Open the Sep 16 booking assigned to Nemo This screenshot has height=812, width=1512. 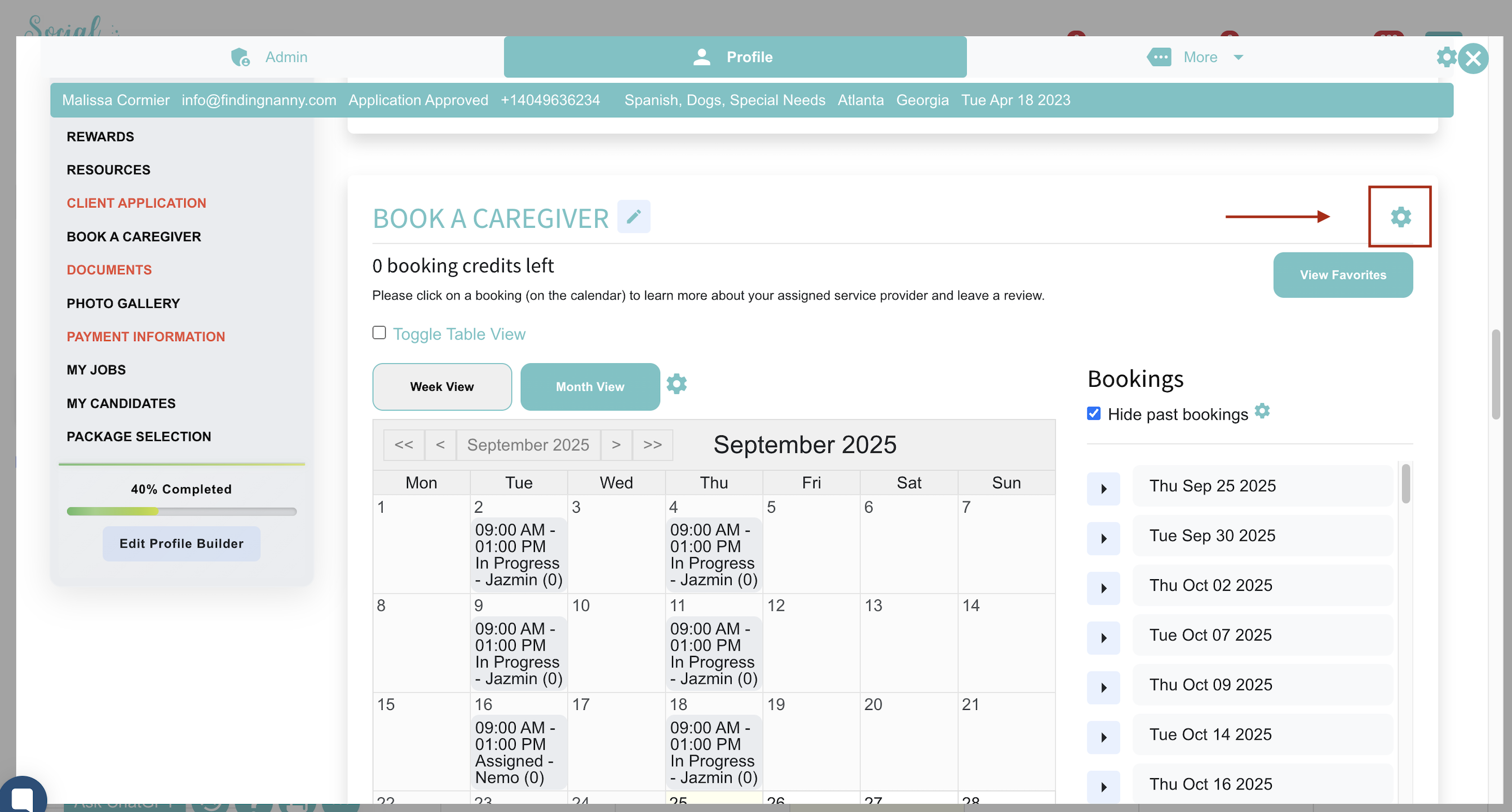(x=518, y=752)
